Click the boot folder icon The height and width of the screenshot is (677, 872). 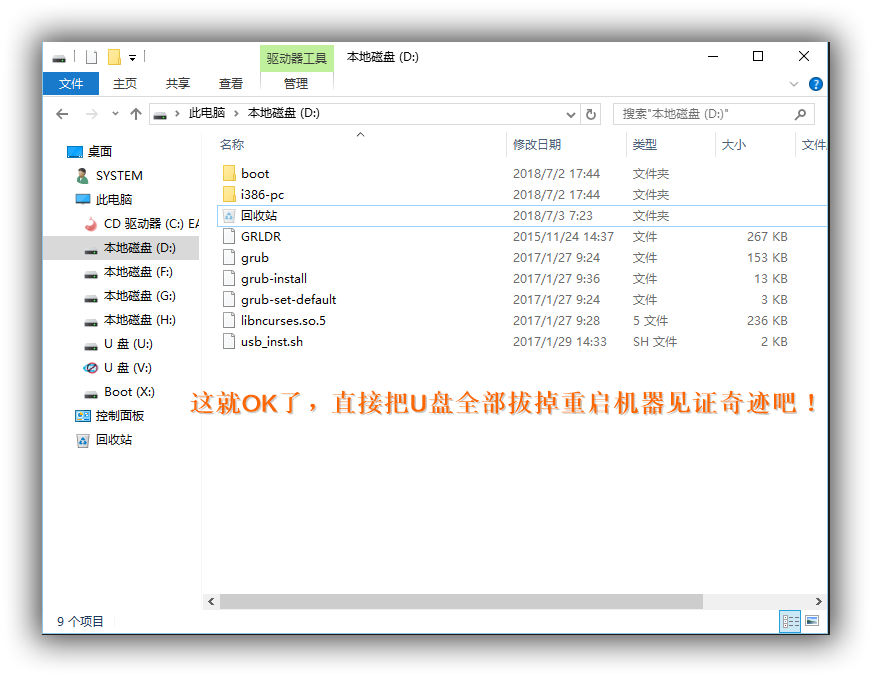(x=229, y=173)
